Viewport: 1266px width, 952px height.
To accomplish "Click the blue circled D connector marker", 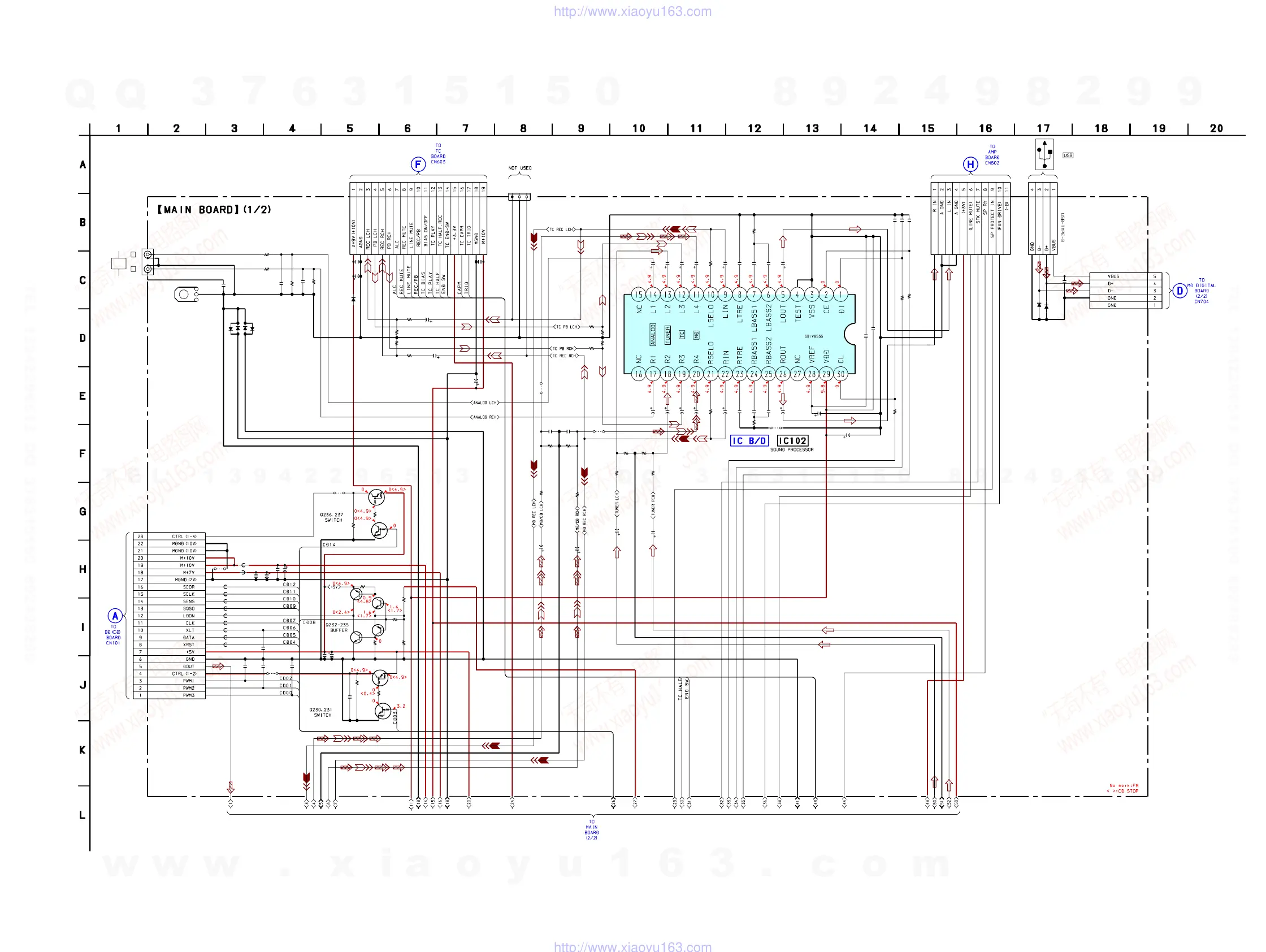I will (1180, 291).
